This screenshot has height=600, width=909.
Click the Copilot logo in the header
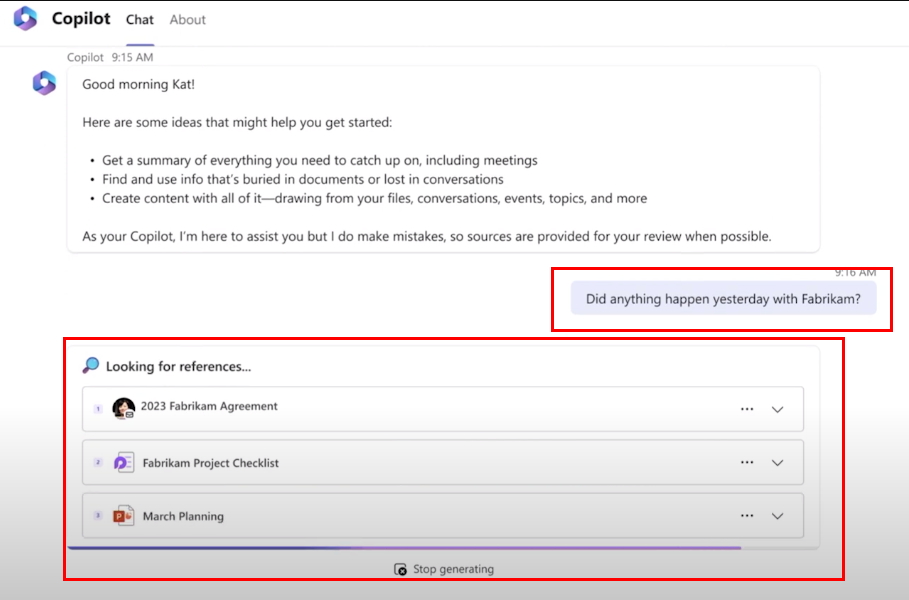click(25, 19)
